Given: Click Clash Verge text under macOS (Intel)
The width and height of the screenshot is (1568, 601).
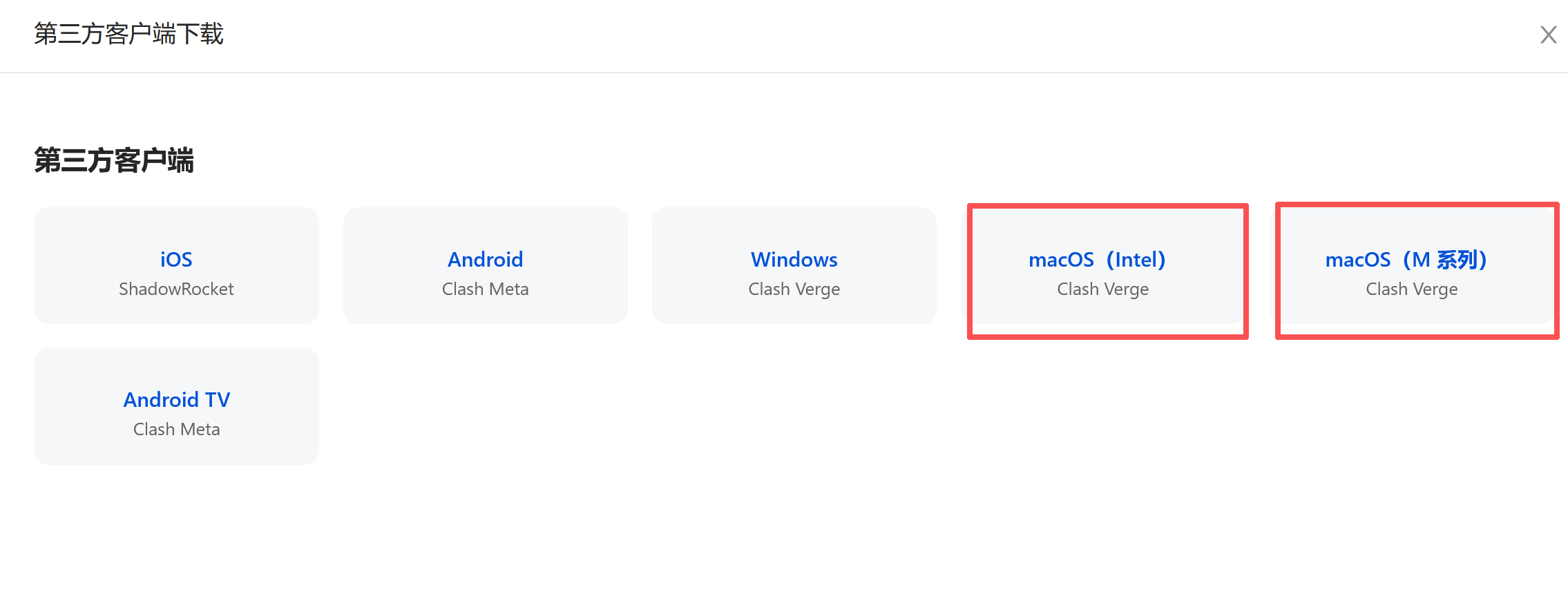Looking at the screenshot, I should pos(1102,289).
